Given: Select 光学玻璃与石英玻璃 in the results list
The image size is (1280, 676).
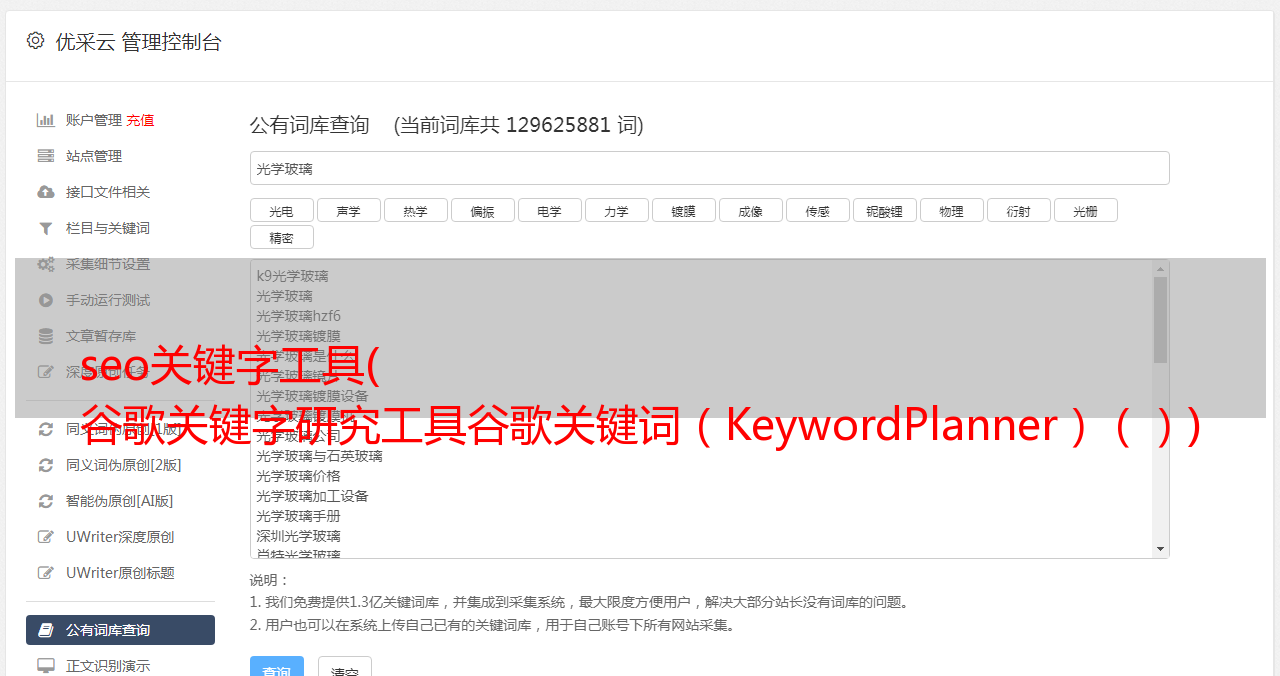Looking at the screenshot, I should coord(319,456).
